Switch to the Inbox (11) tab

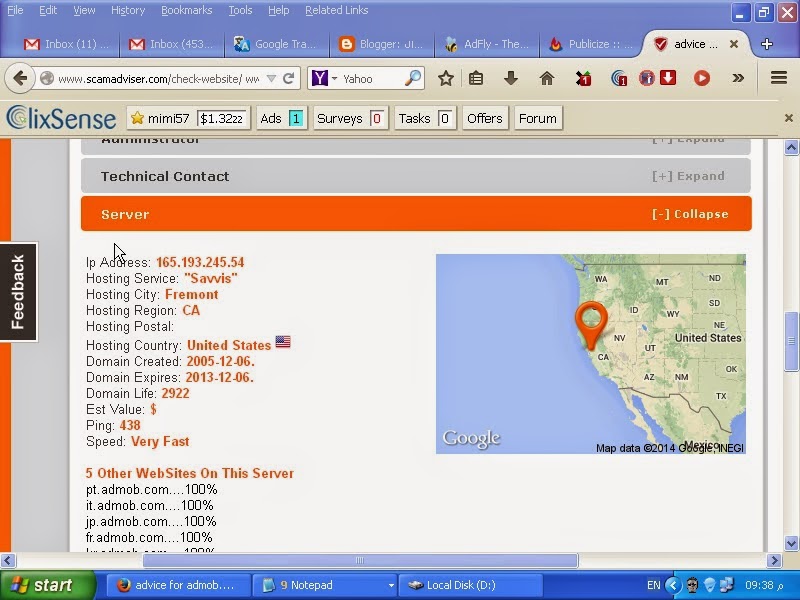67,44
